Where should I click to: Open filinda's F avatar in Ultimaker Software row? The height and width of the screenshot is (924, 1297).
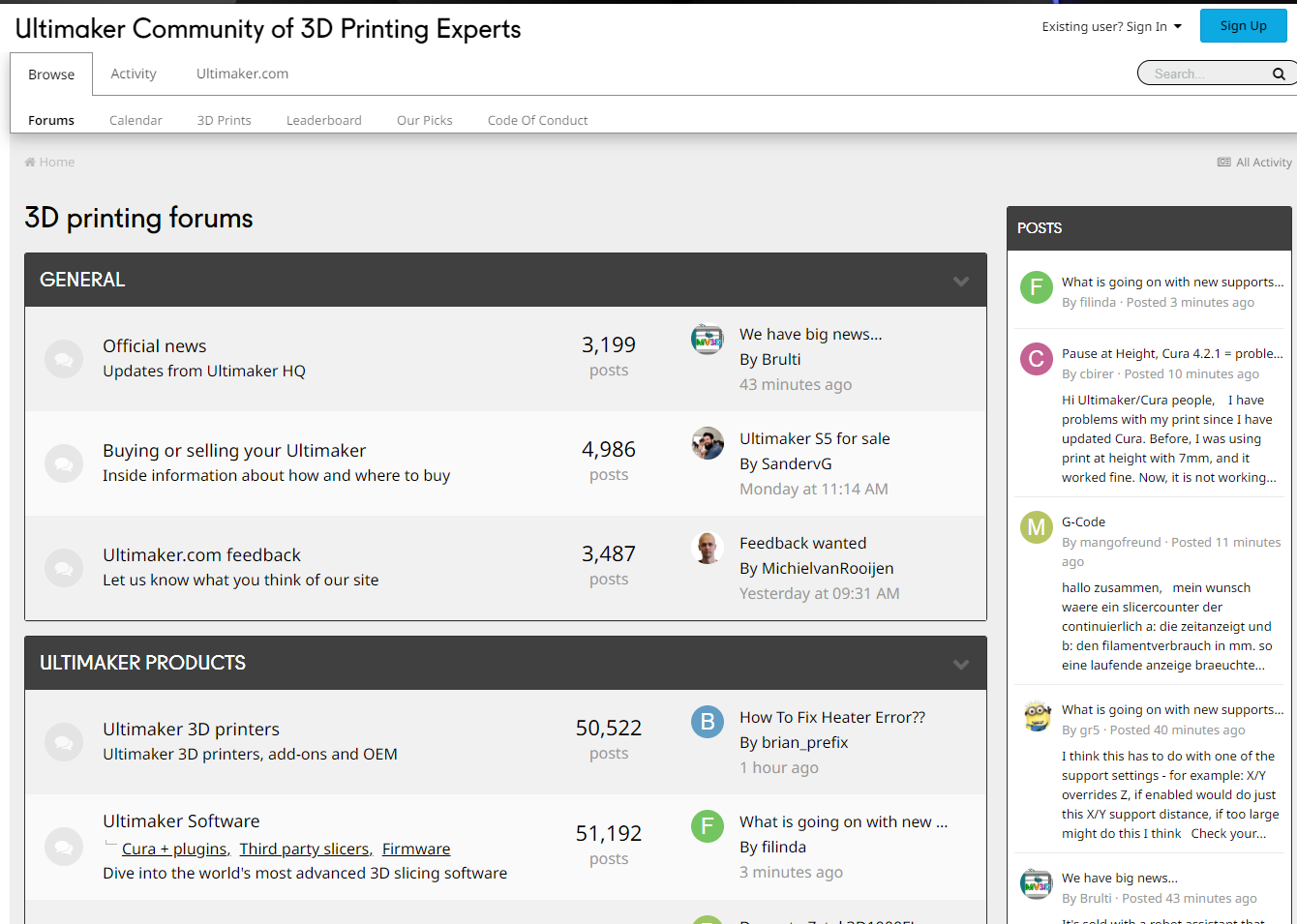708,826
